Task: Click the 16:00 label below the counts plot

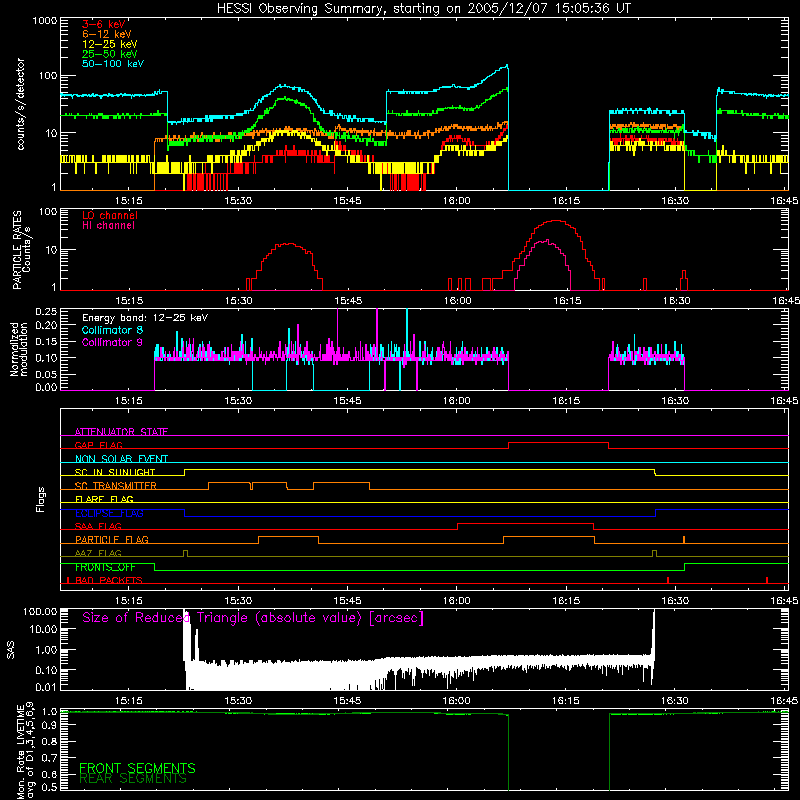Action: (x=456, y=201)
